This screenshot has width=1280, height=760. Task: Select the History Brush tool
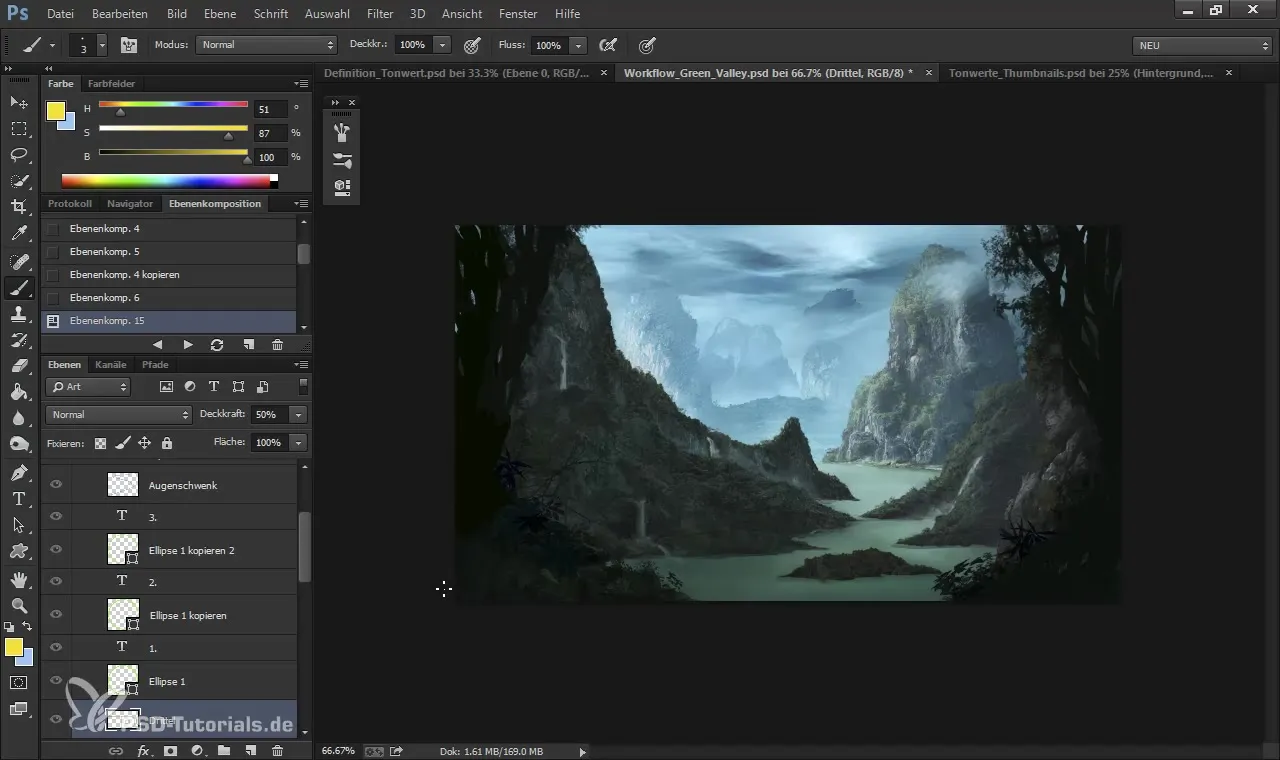pyautogui.click(x=18, y=340)
